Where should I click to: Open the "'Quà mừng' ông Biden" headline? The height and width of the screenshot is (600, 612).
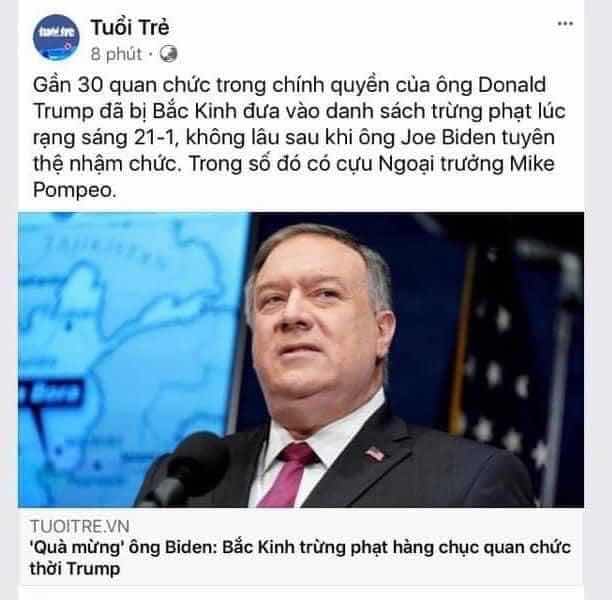300,557
